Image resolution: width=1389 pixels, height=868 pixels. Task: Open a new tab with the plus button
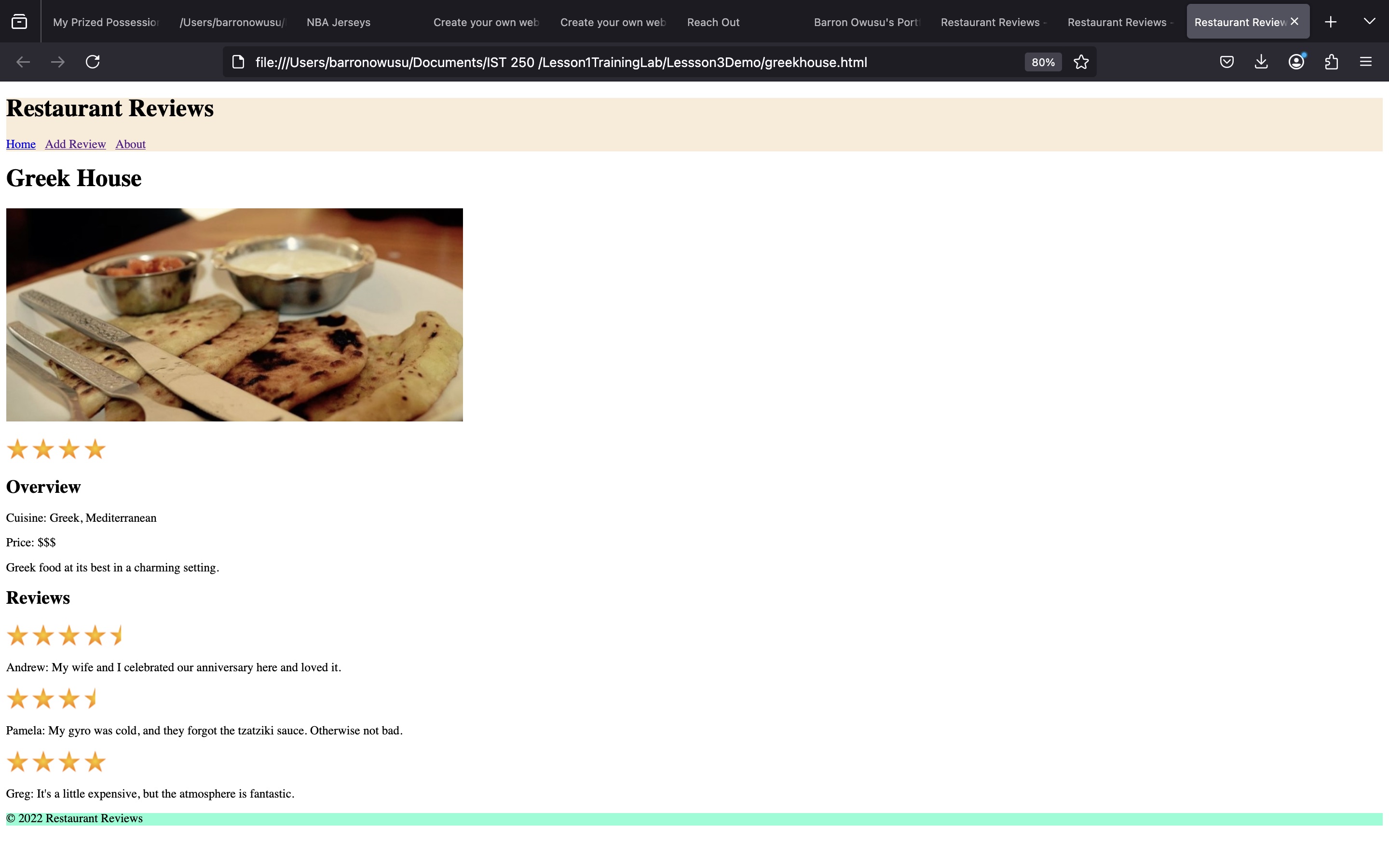1331,21
